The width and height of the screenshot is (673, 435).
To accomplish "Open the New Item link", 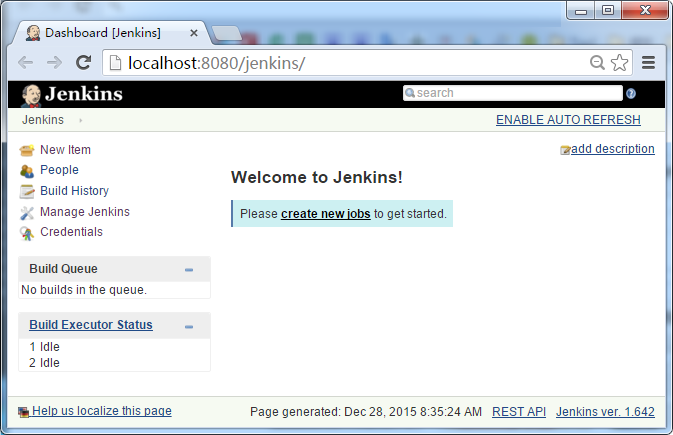I will (x=65, y=150).
